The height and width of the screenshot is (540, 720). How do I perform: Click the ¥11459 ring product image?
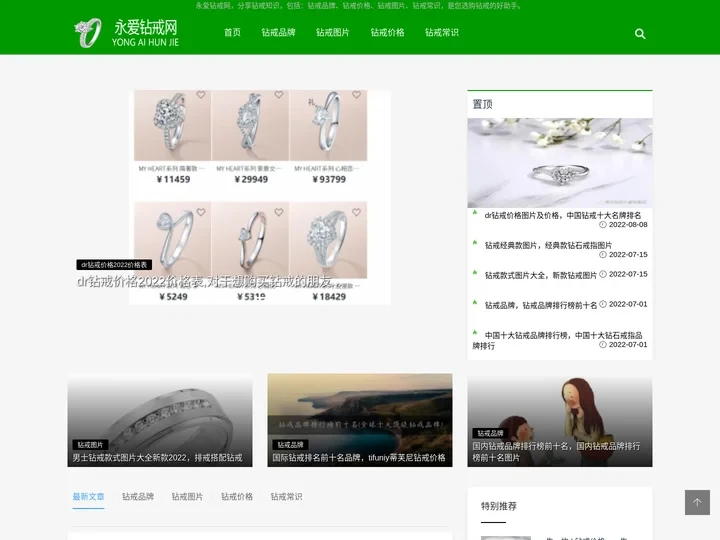[172, 125]
